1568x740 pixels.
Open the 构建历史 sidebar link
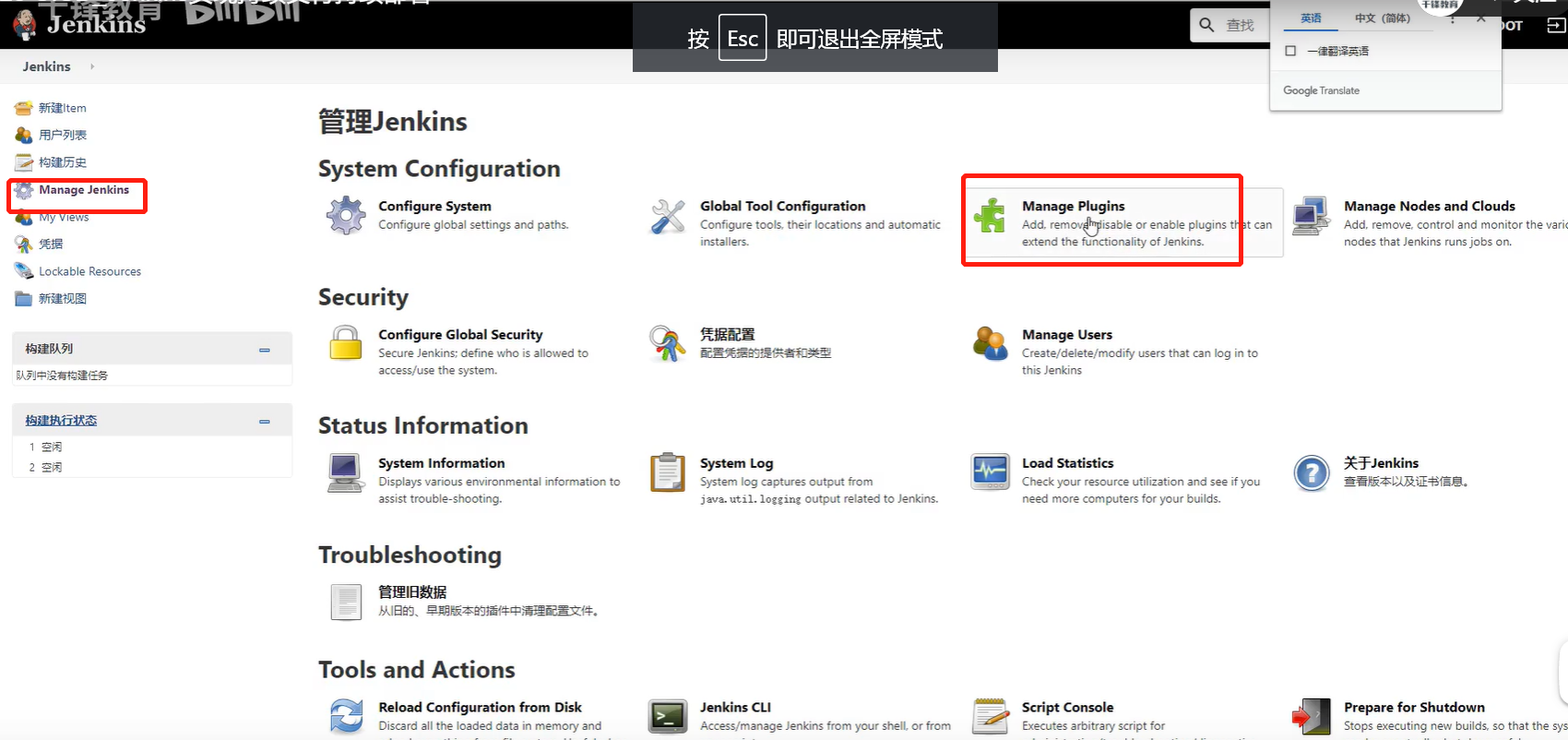coord(63,162)
